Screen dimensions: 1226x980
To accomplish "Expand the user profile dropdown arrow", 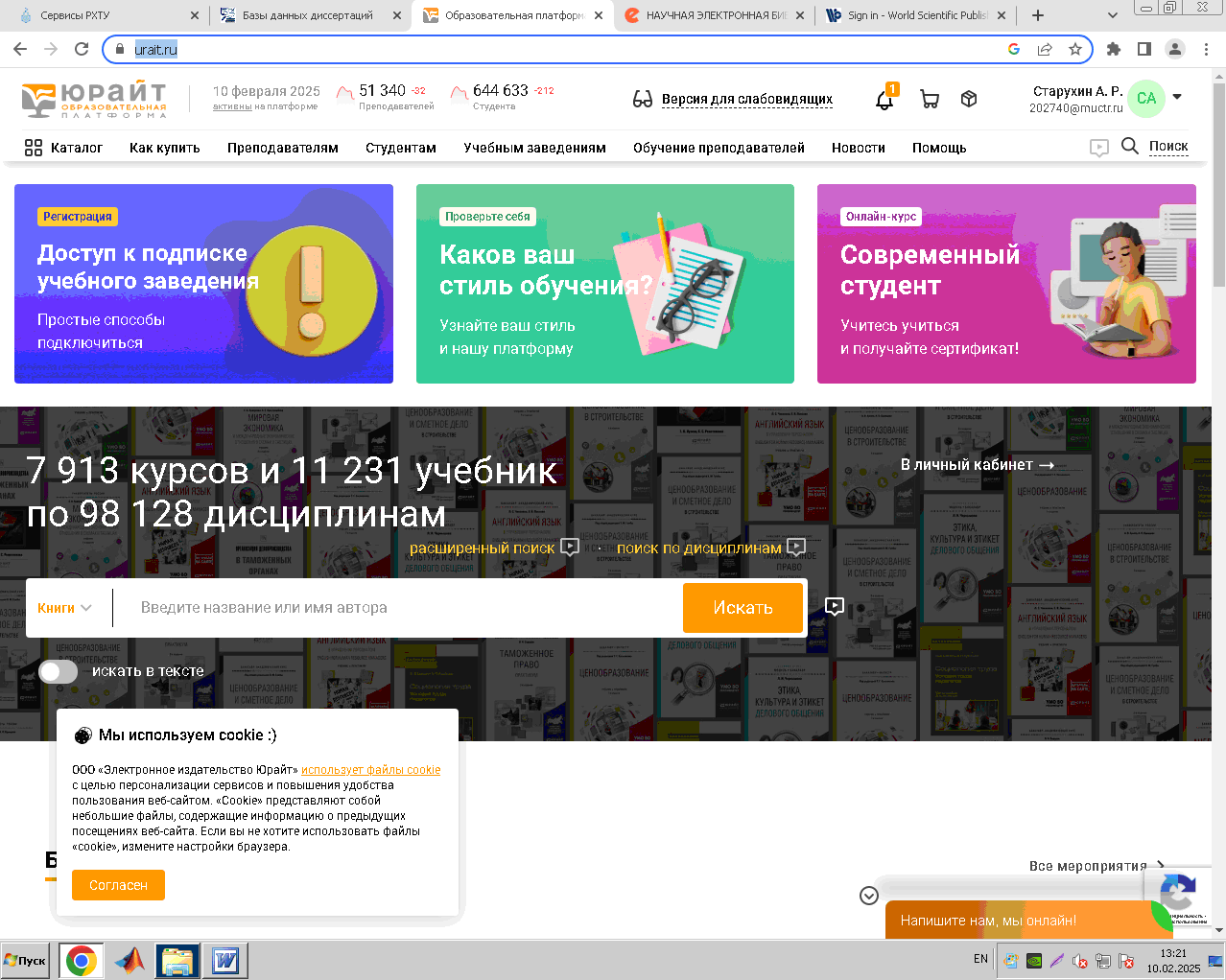I will (1177, 97).
